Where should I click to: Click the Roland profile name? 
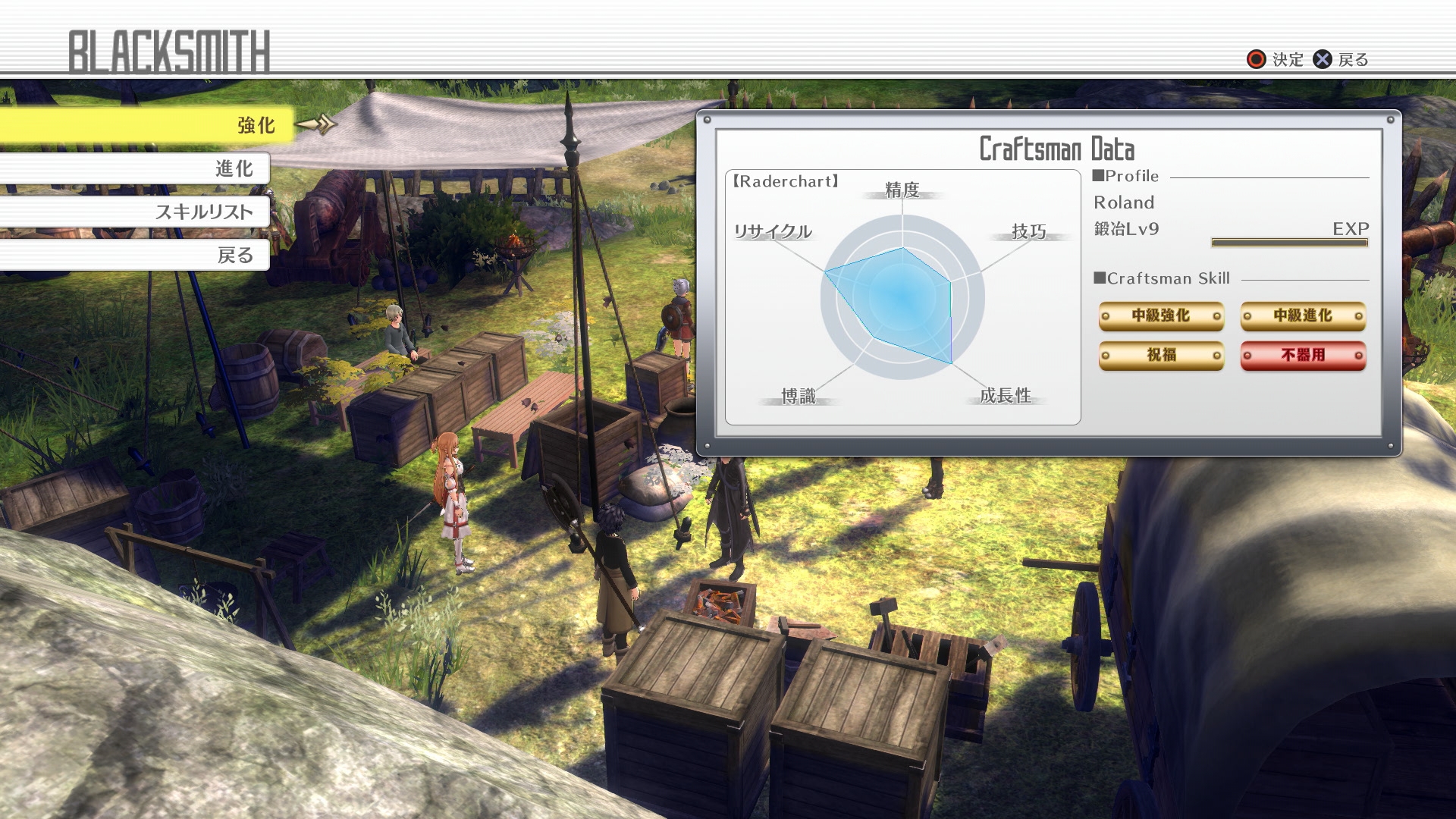tap(1124, 202)
